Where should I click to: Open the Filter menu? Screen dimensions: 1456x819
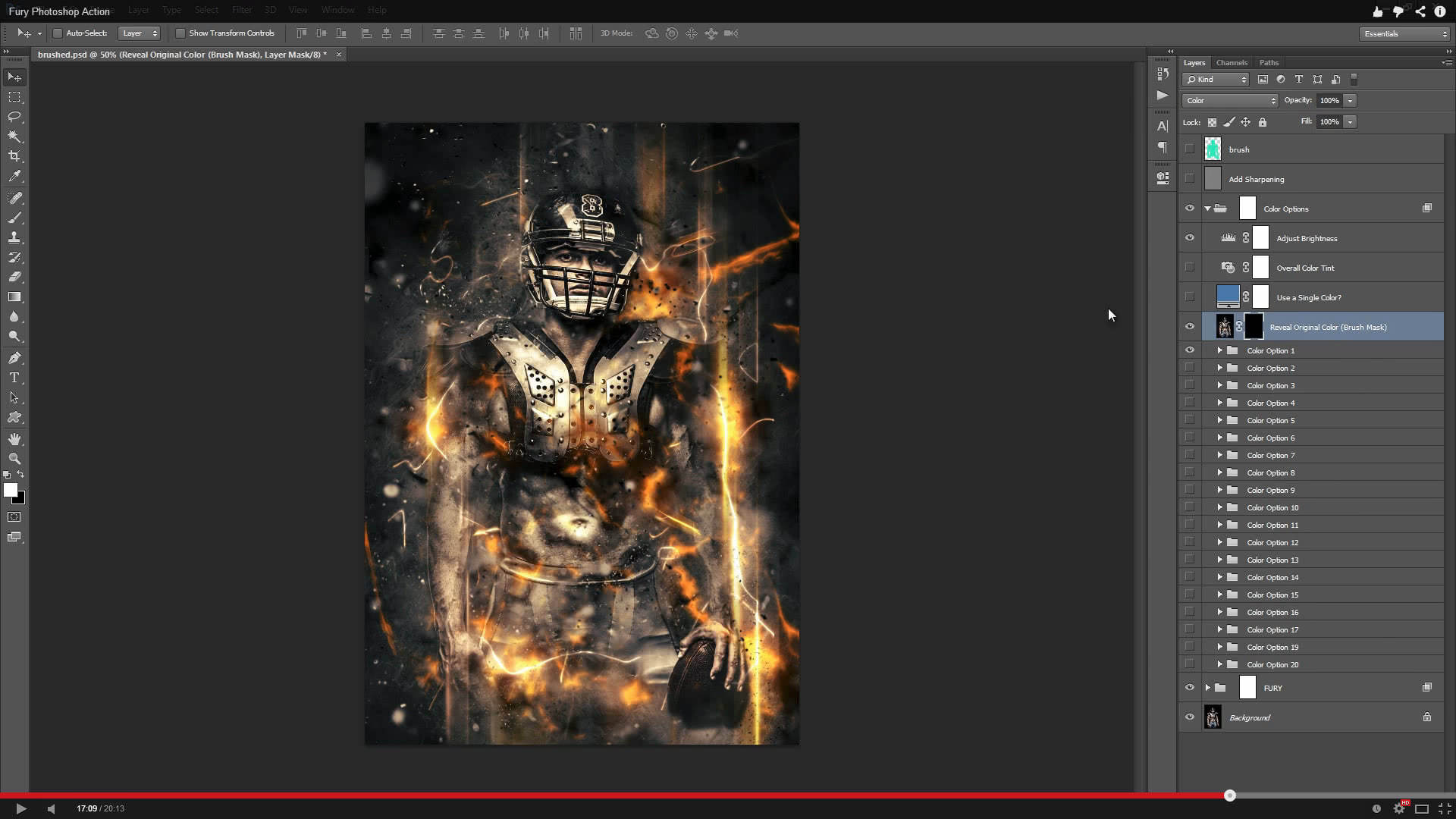click(242, 10)
